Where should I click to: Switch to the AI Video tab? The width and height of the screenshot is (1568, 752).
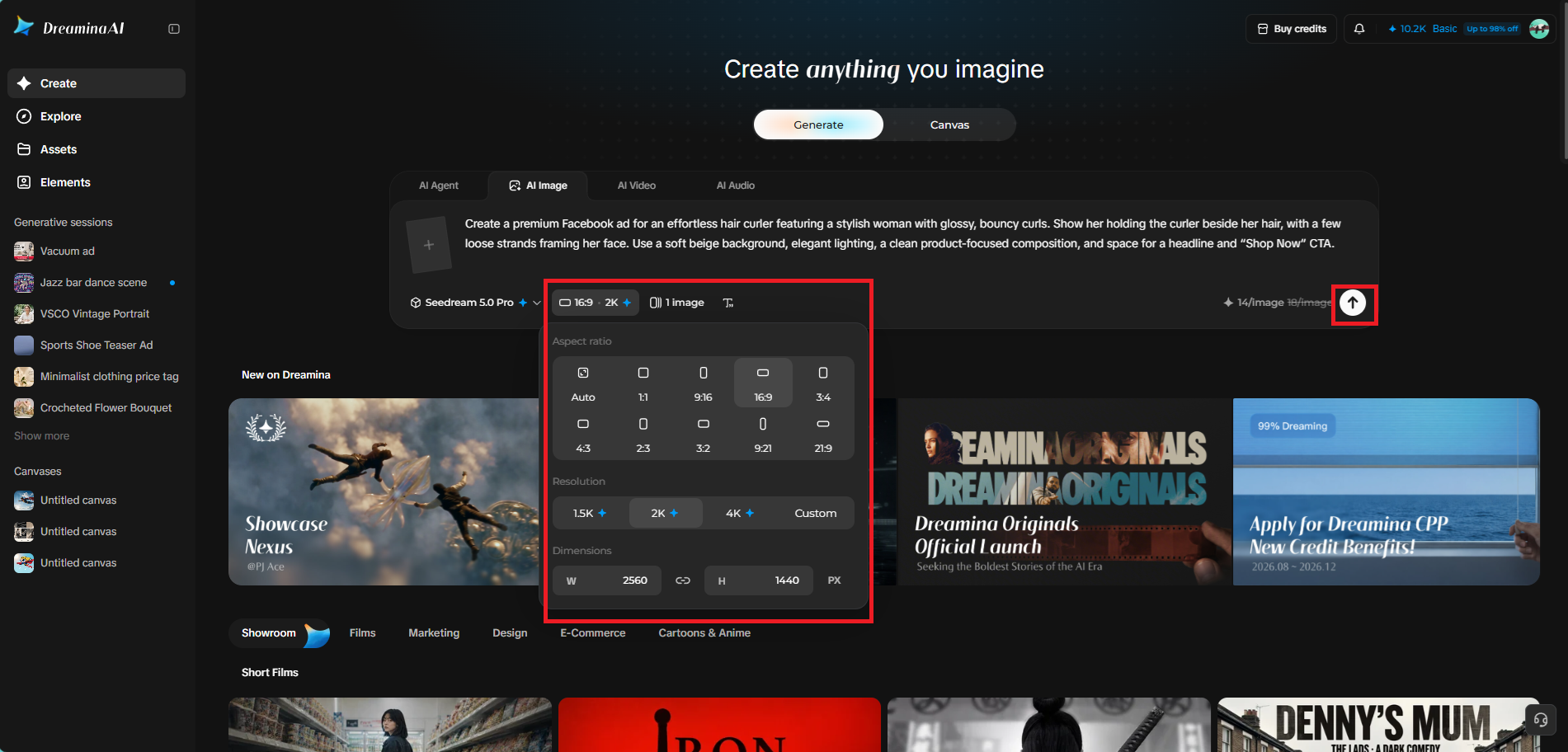click(x=637, y=186)
